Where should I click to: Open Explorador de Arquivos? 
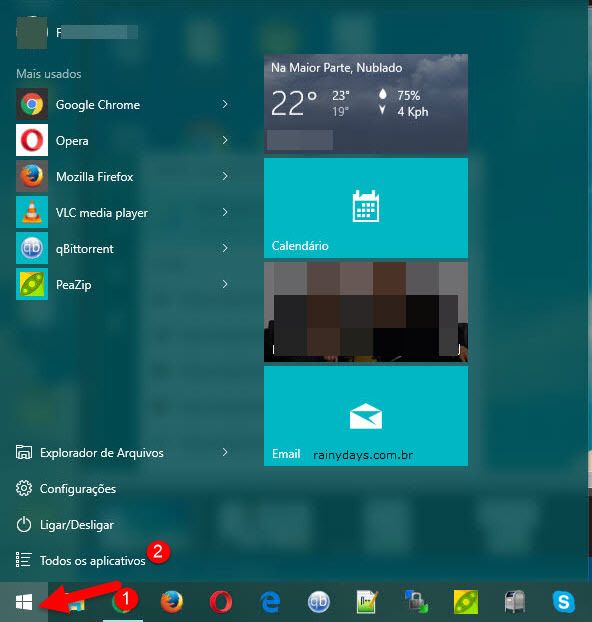coord(102,453)
